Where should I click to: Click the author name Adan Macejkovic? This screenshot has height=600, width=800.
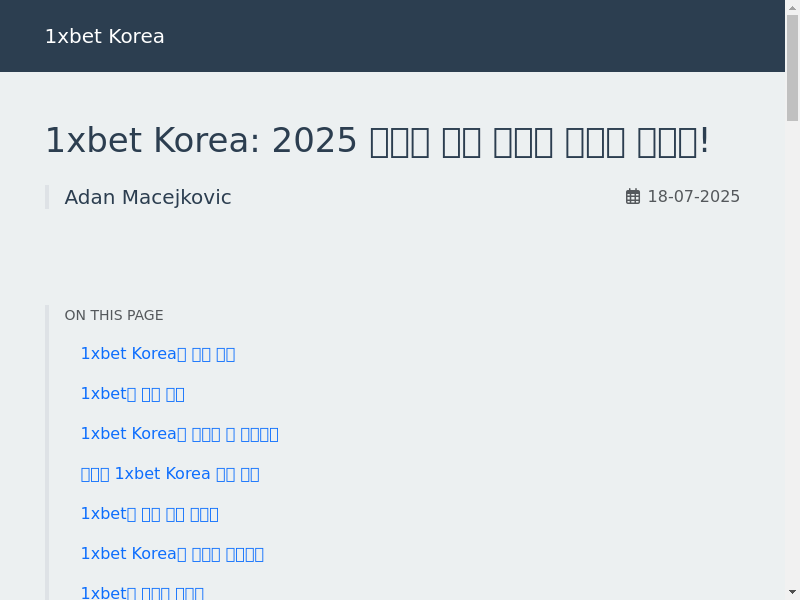pyautogui.click(x=148, y=198)
